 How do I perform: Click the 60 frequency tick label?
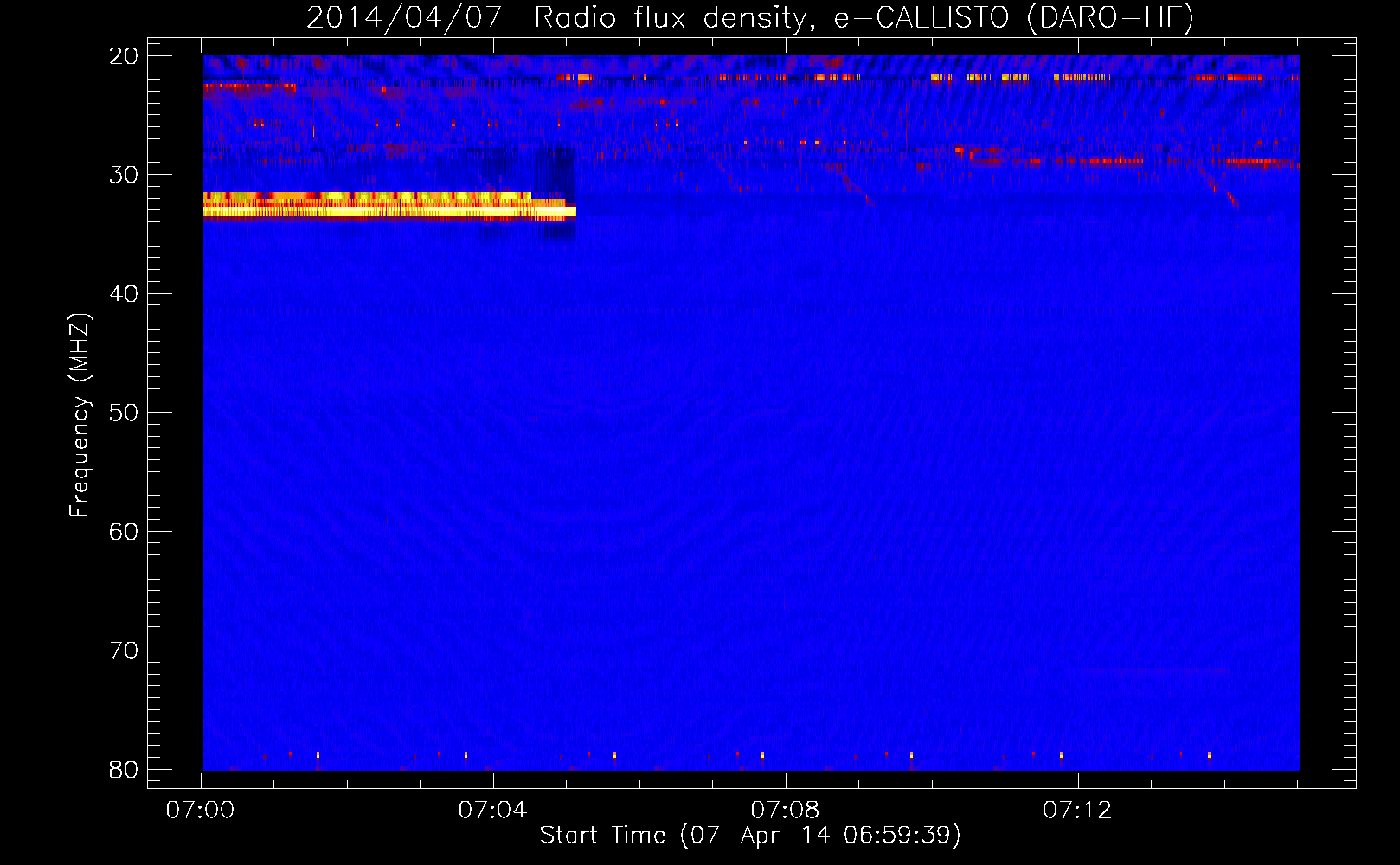pyautogui.click(x=124, y=532)
